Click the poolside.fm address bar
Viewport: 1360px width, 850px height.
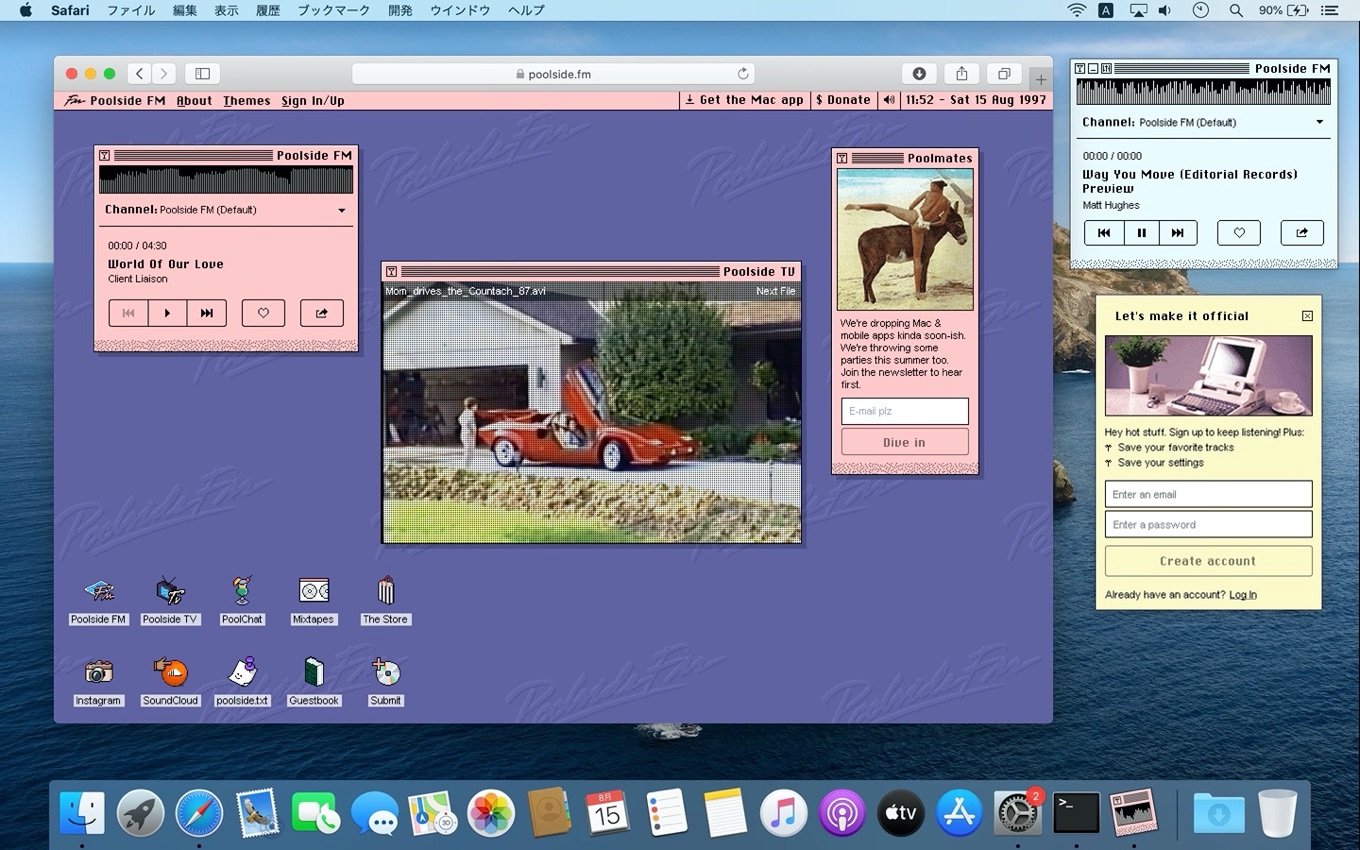(553, 73)
